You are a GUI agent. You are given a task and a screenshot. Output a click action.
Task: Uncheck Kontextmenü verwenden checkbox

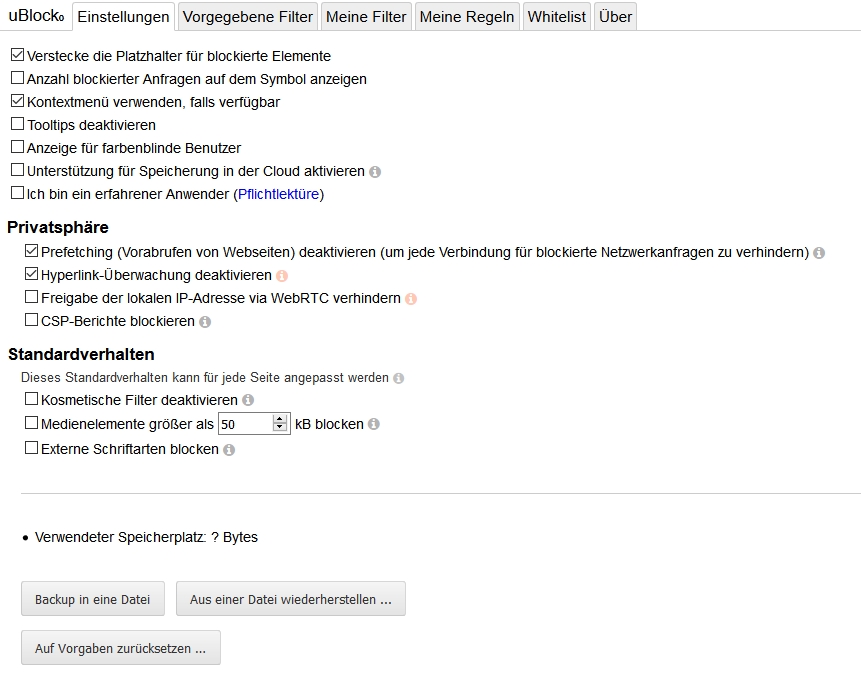(17, 102)
